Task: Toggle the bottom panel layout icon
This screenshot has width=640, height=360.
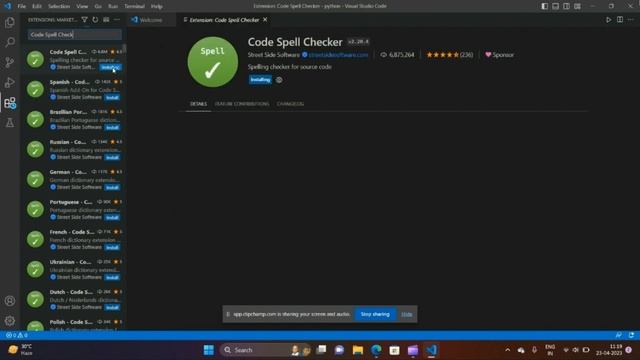Action: tap(556, 6)
